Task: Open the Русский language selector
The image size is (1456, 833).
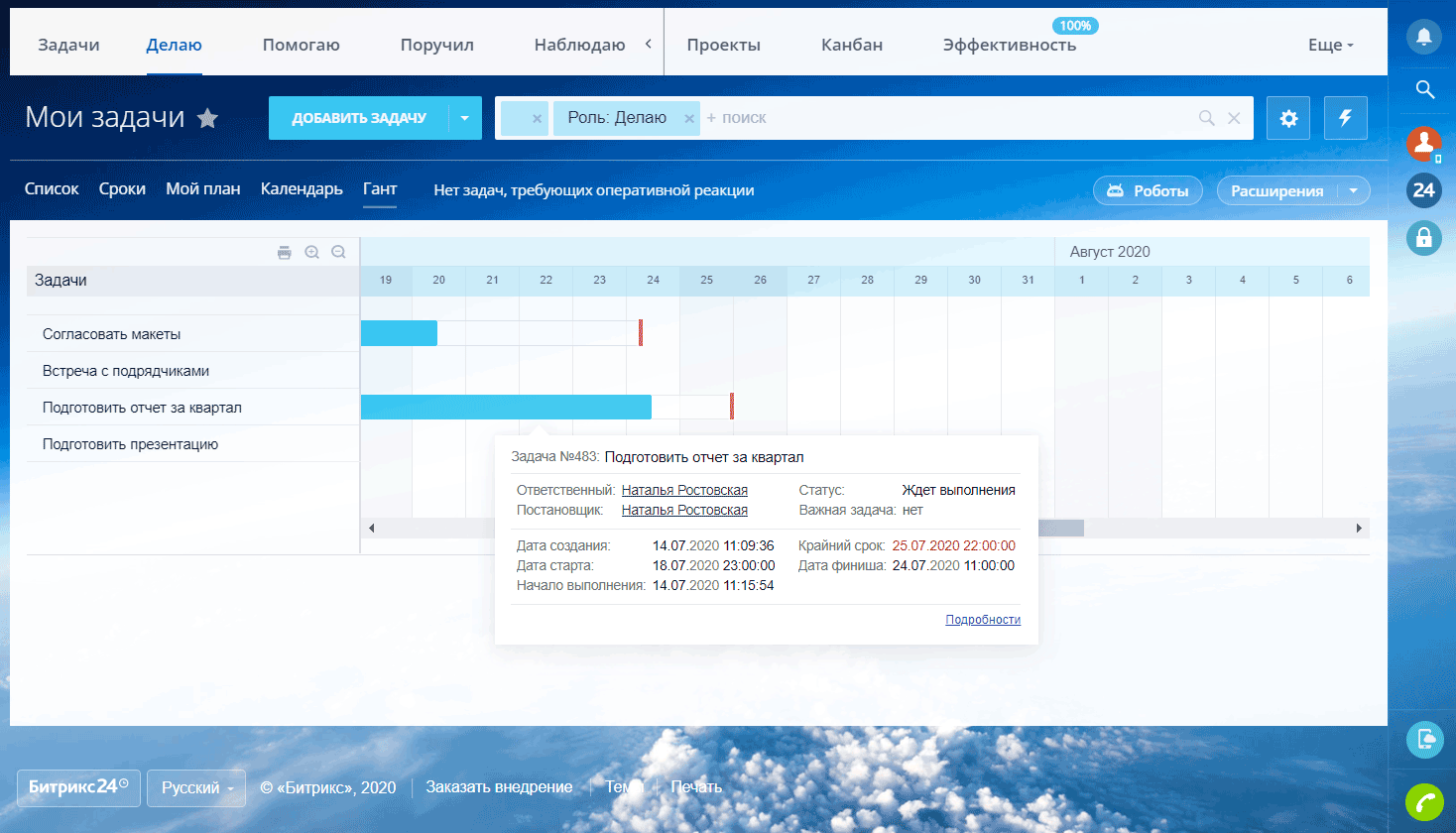Action: tap(196, 788)
